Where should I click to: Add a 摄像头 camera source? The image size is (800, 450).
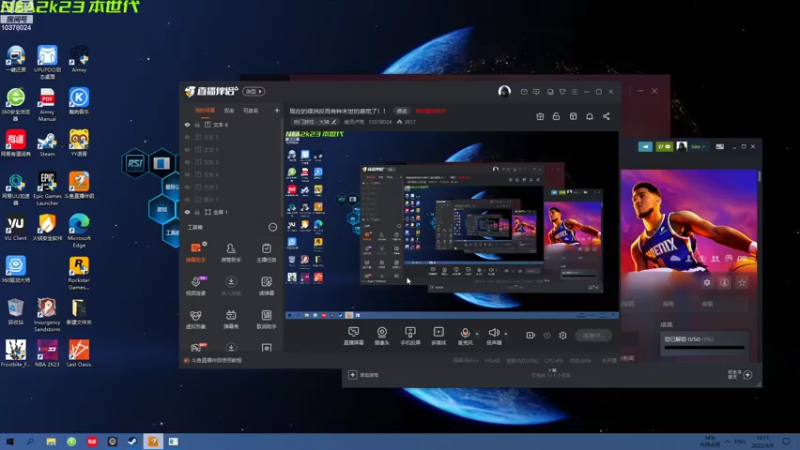pos(382,336)
